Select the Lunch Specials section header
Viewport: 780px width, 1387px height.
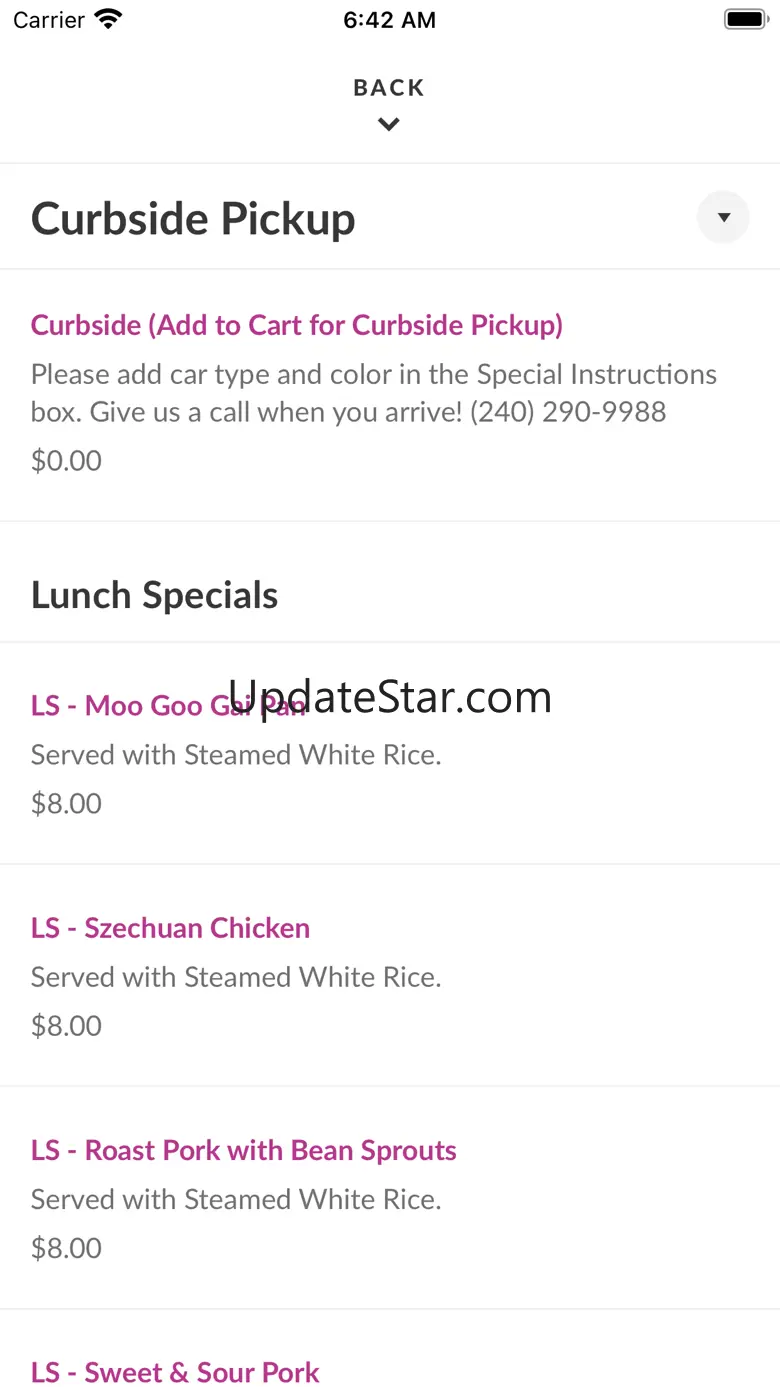pos(154,595)
